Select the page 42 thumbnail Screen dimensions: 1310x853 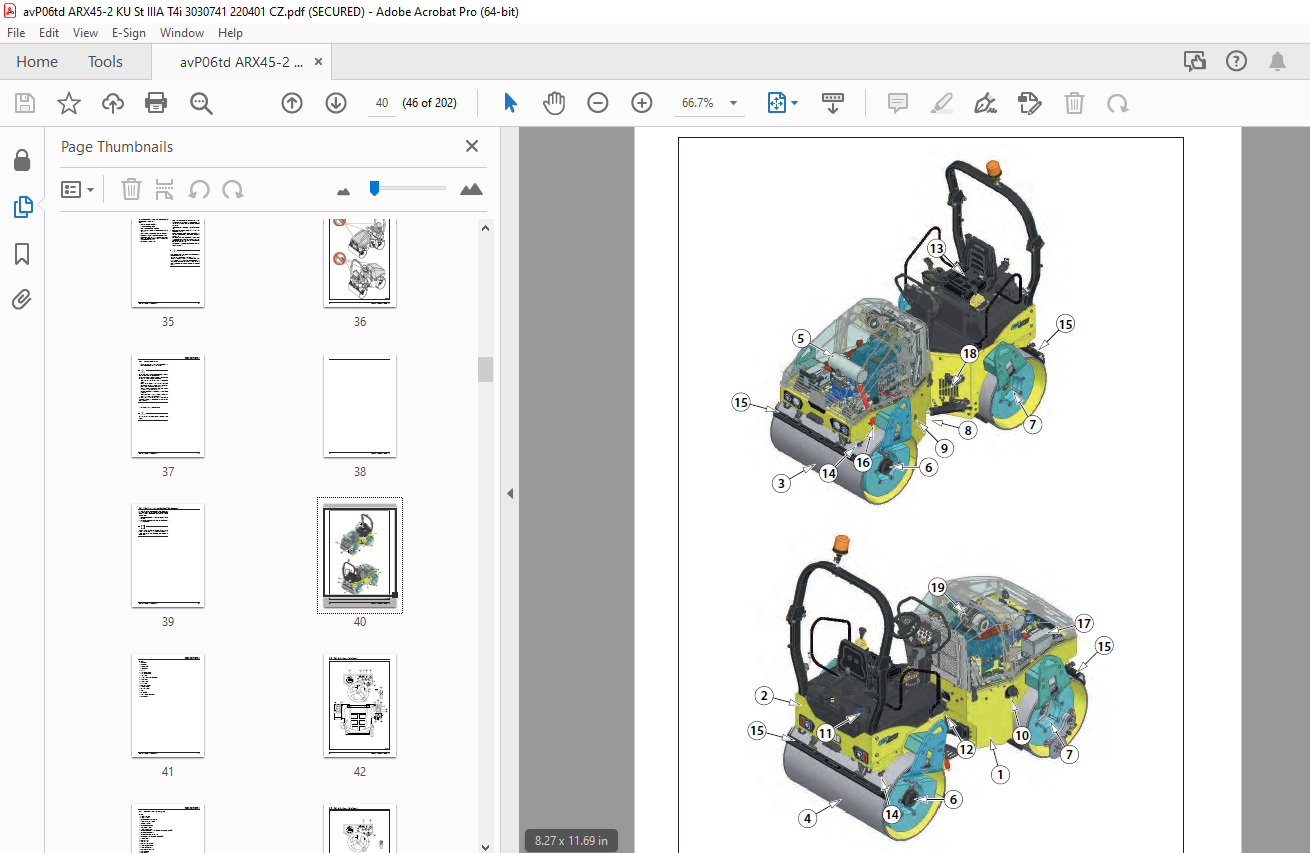point(360,705)
